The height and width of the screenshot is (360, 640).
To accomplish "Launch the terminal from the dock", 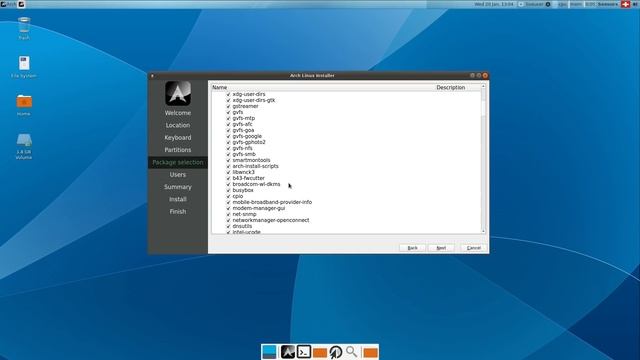I will (x=304, y=352).
